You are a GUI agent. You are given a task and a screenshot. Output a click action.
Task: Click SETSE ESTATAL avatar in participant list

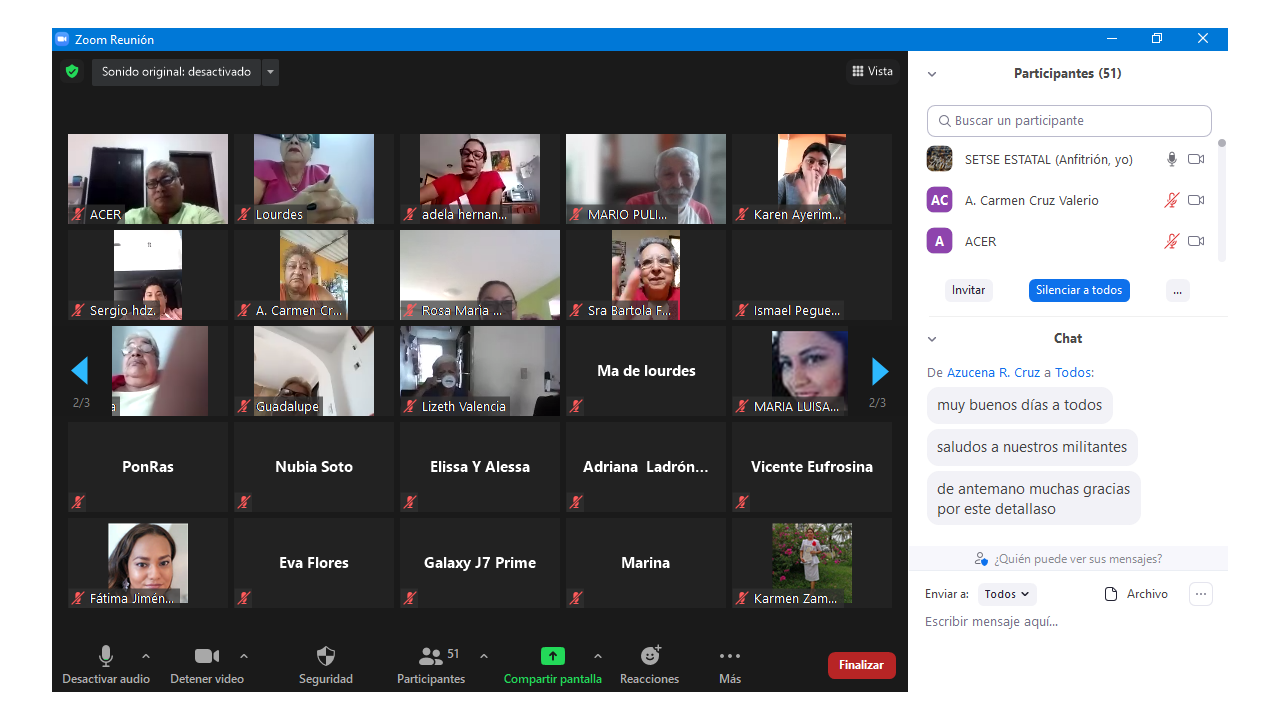(939, 159)
